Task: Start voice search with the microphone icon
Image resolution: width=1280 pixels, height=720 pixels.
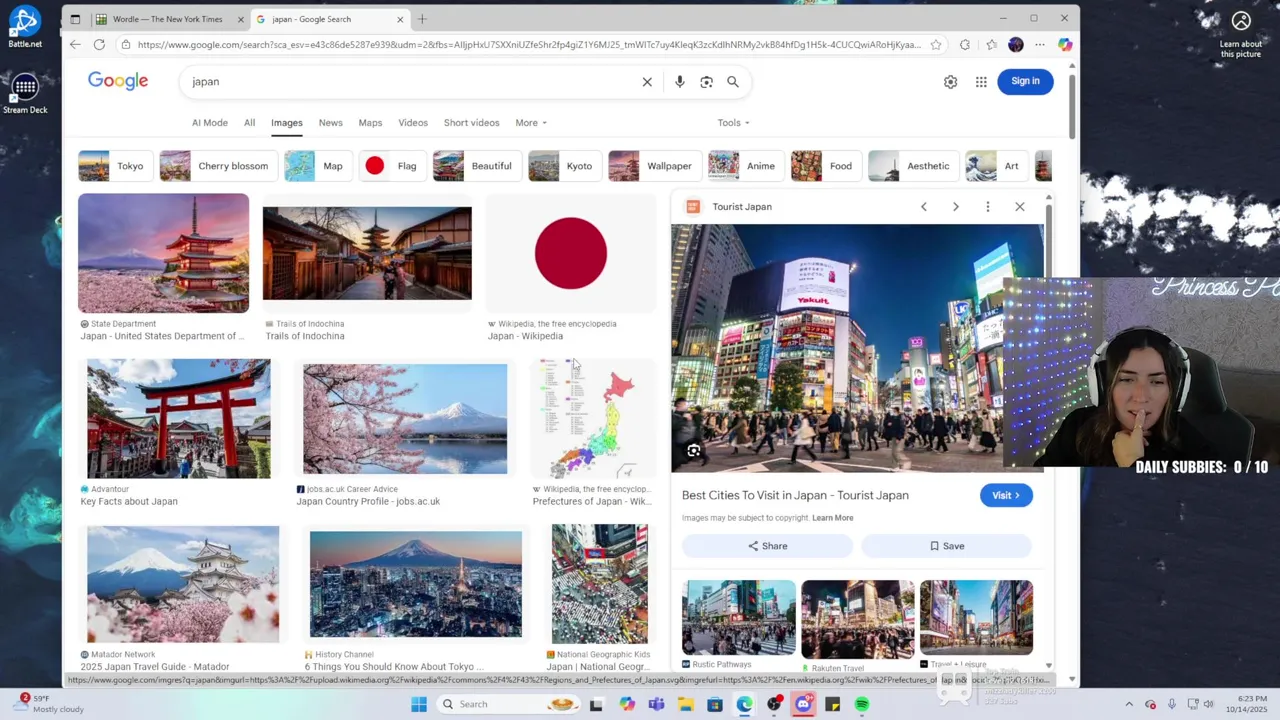Action: (x=680, y=82)
